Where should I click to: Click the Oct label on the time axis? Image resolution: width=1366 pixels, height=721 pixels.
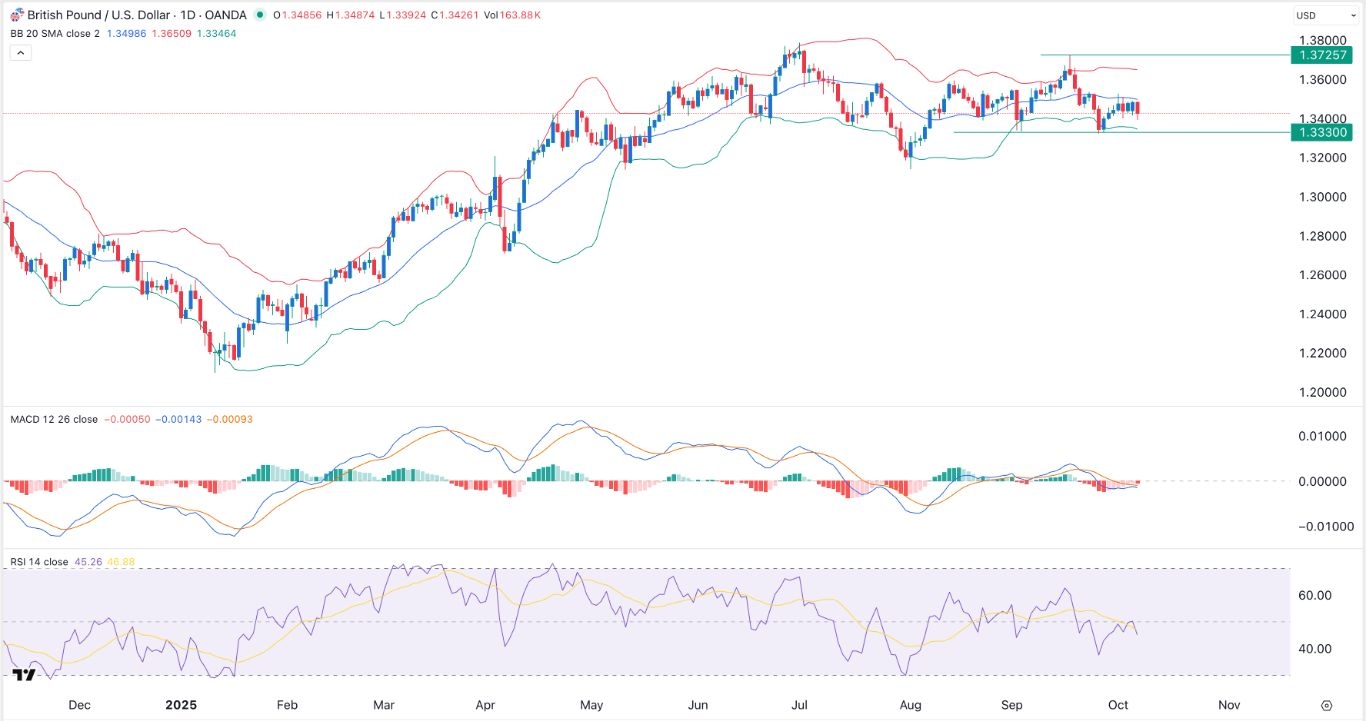click(x=1117, y=705)
